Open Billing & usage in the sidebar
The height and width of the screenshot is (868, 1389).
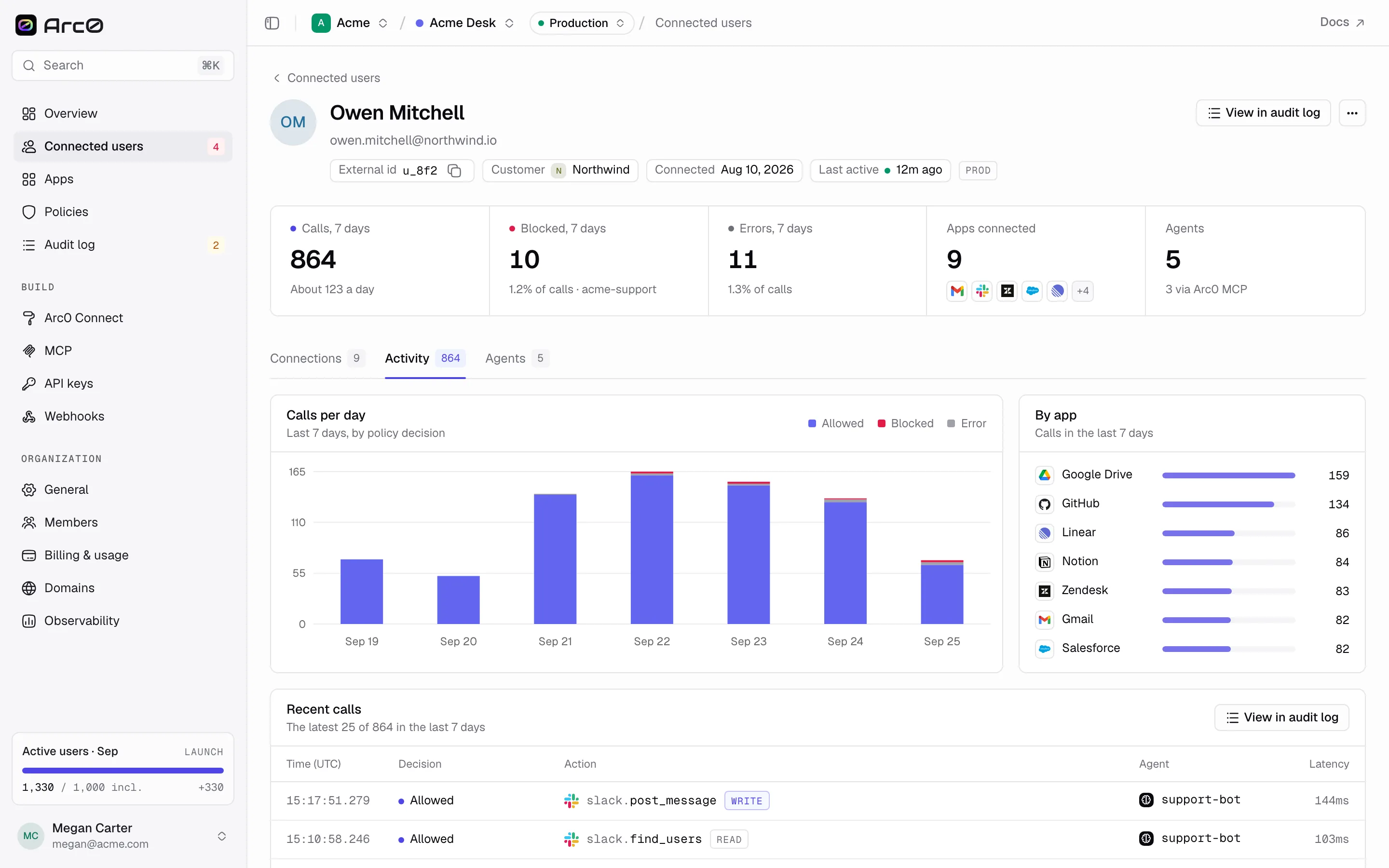coord(123,555)
